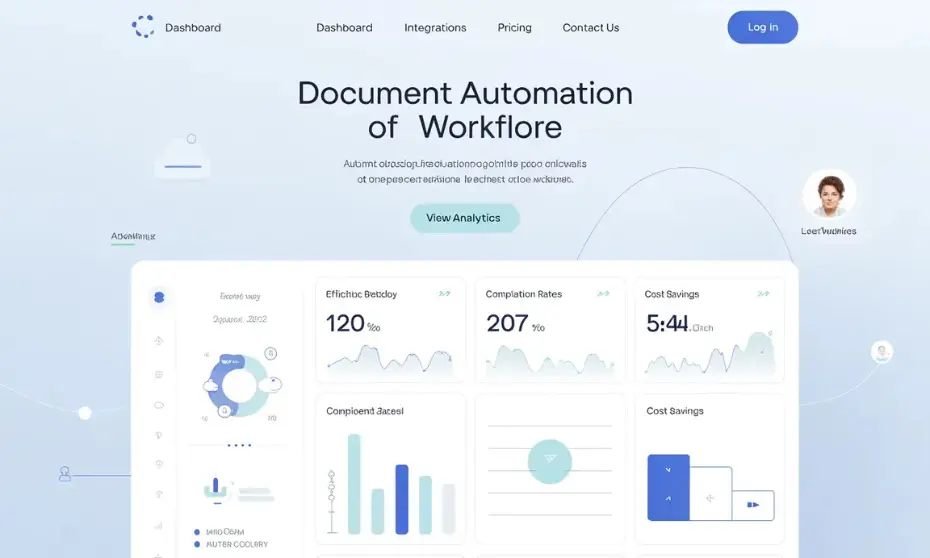Select the blue active icon in sidebar
930x558 pixels.
(x=158, y=297)
